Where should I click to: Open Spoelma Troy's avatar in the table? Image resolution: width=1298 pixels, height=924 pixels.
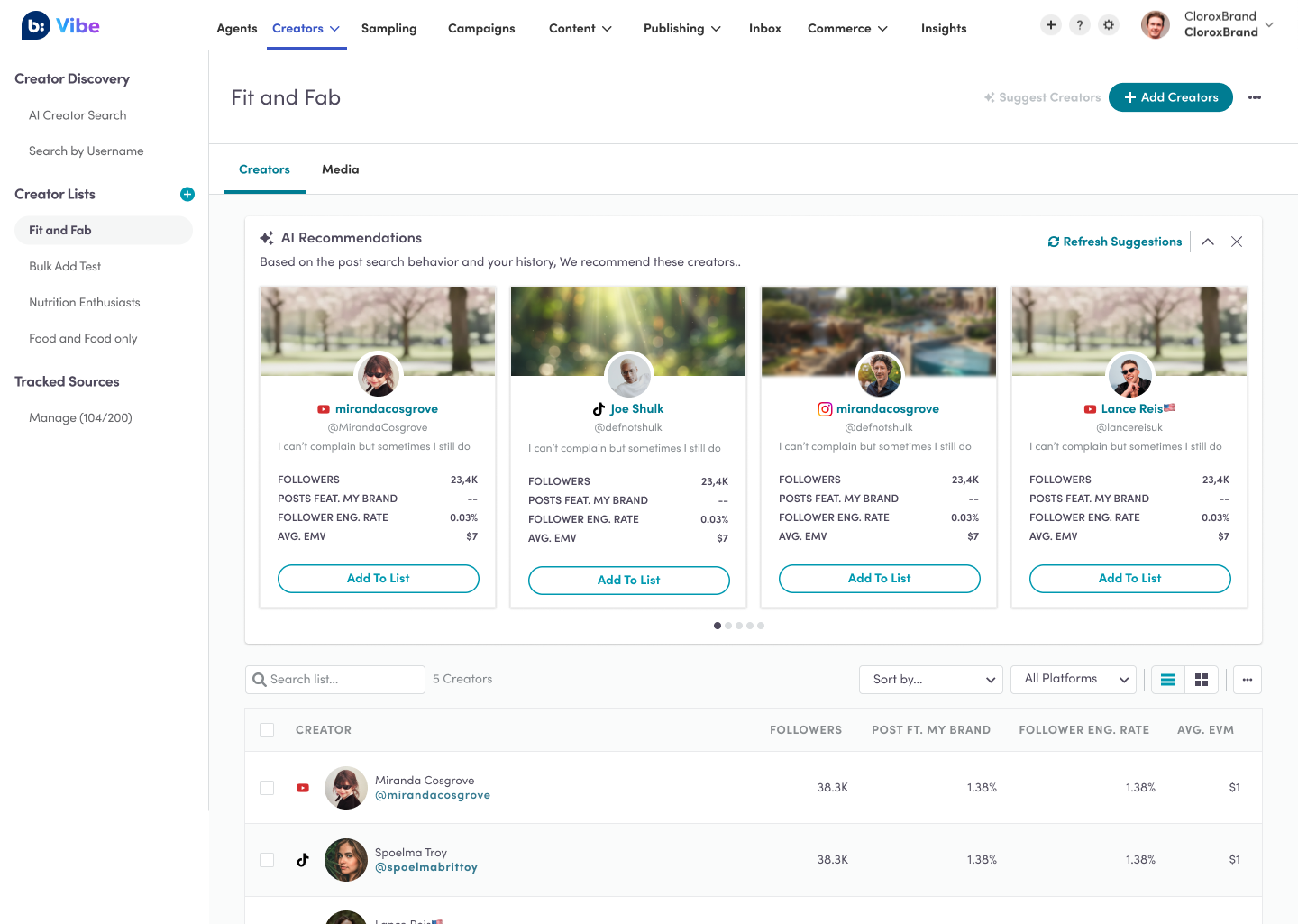(x=346, y=860)
